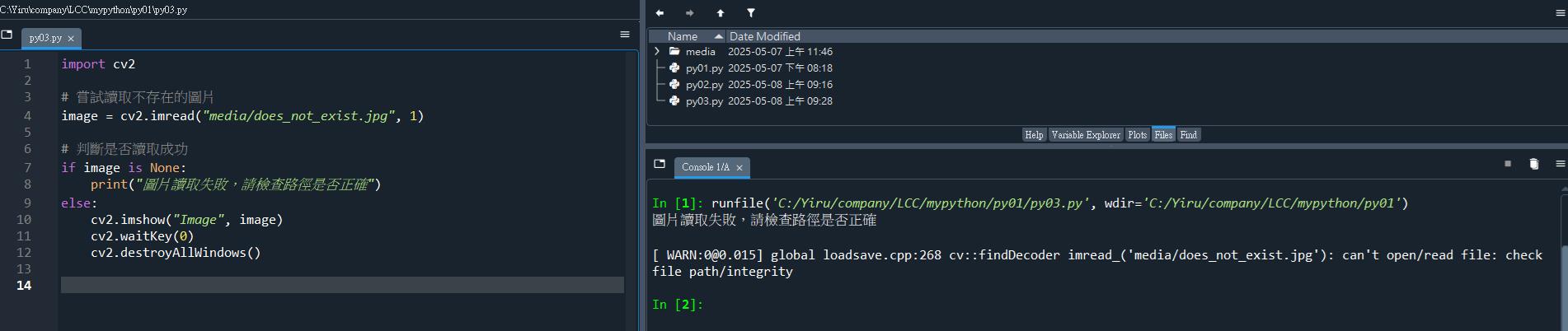Sort files by Date Modified column
The width and height of the screenshot is (1568, 331).
pos(764,36)
